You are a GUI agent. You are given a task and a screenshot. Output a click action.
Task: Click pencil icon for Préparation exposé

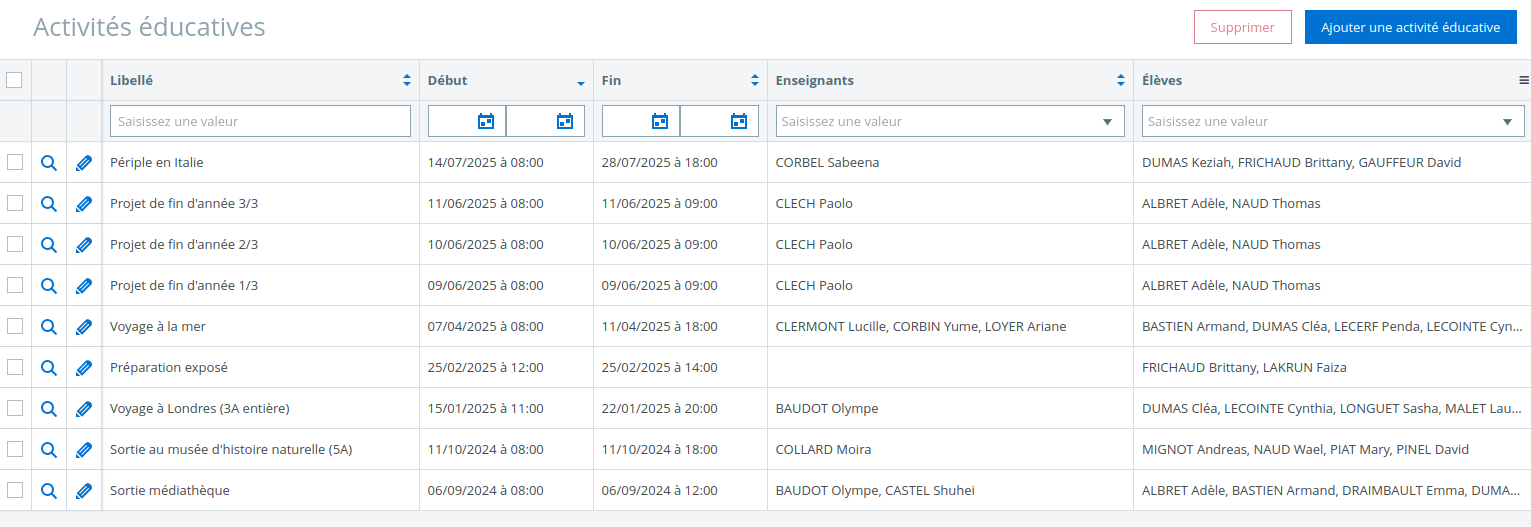(x=84, y=367)
